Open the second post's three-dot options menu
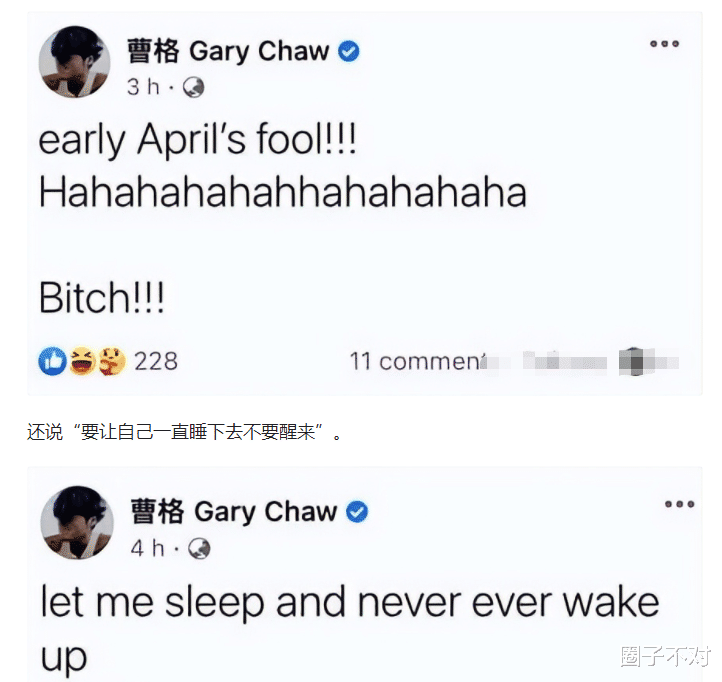Screen dimensions: 722x682 pos(680,504)
